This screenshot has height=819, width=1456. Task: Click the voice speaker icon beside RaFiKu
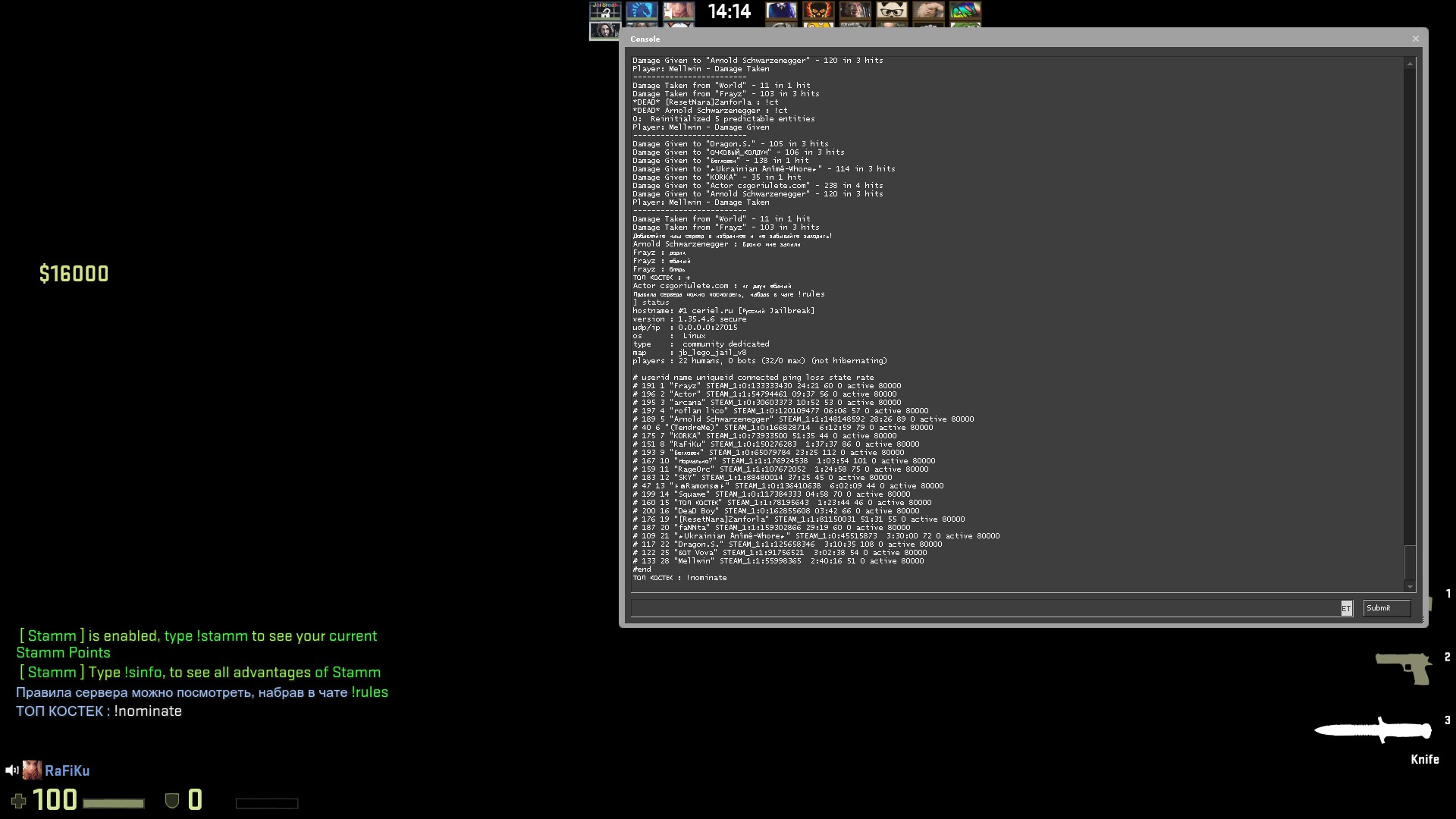11,770
